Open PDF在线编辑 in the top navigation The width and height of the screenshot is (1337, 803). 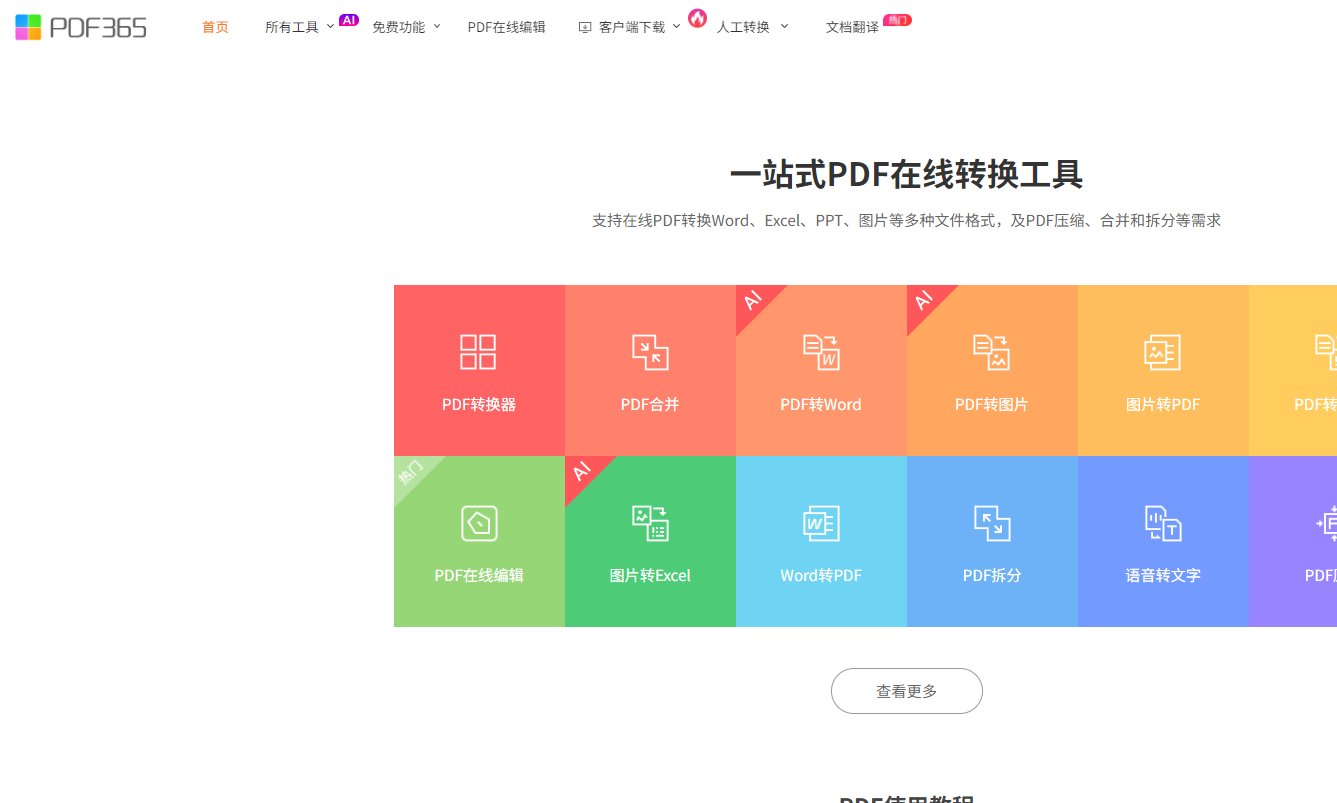[506, 27]
